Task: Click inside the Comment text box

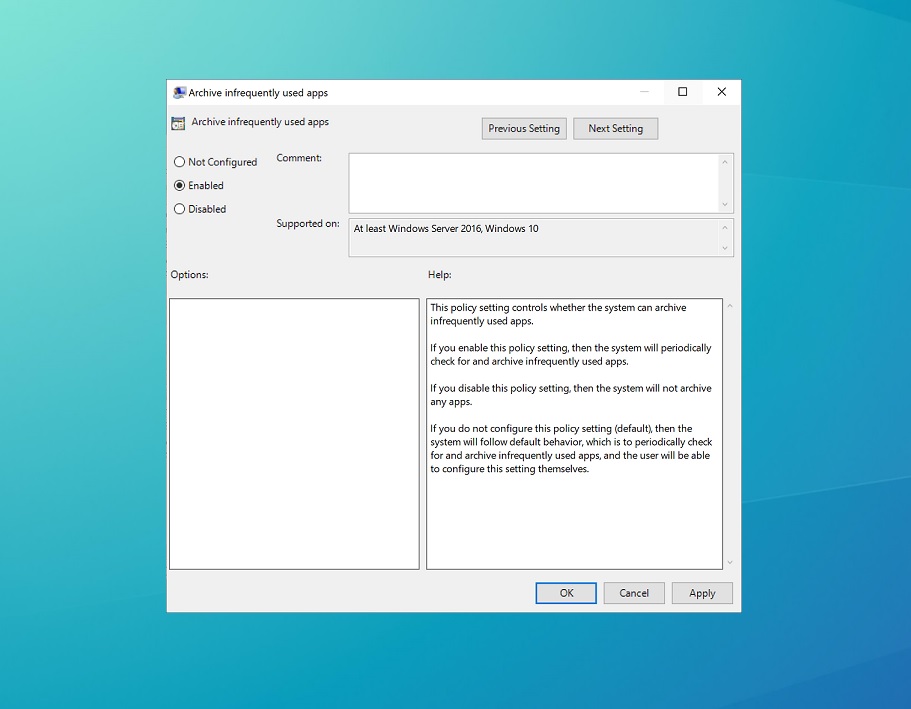Action: (x=532, y=183)
